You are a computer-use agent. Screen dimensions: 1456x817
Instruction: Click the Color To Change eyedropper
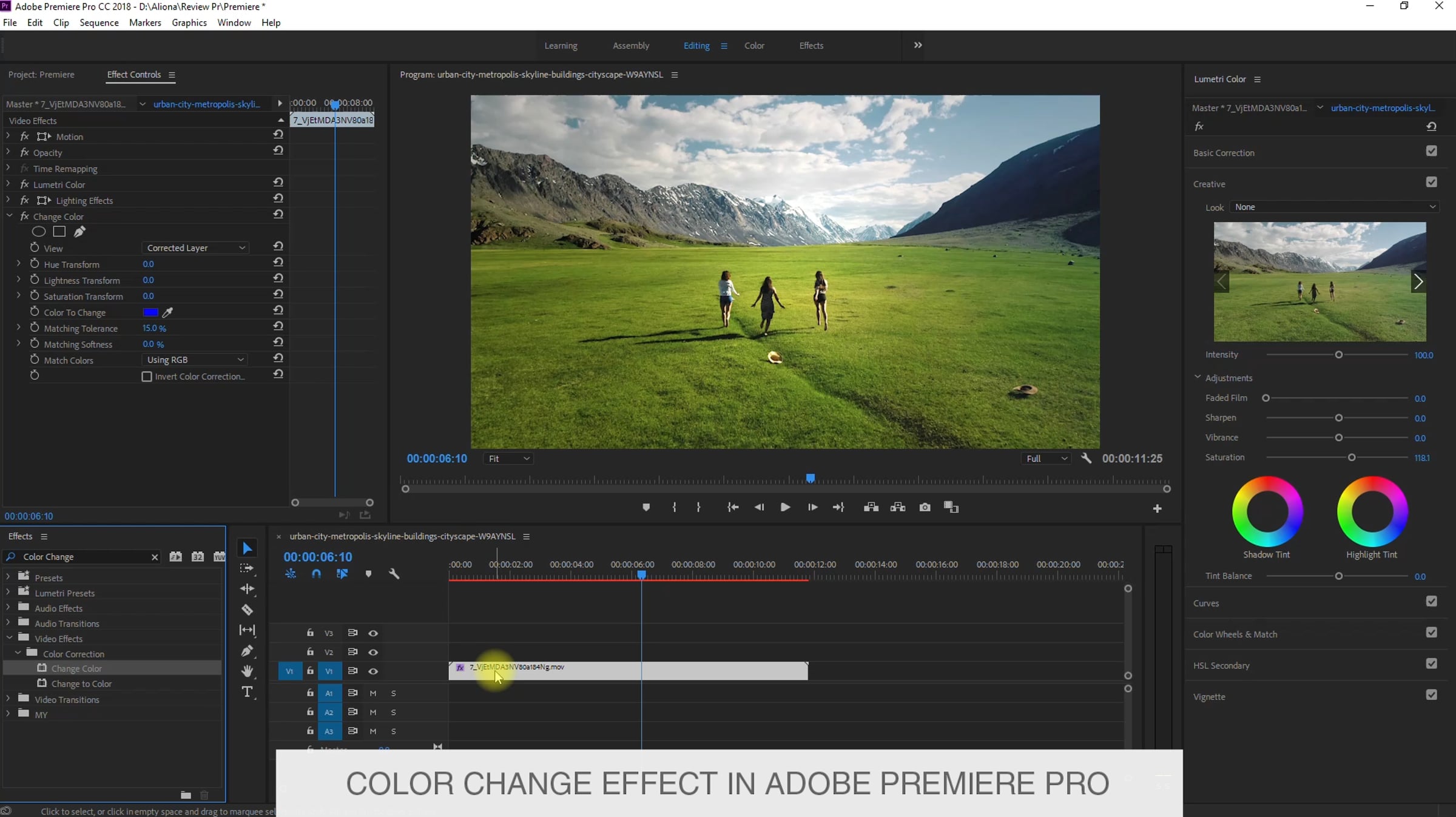pyautogui.click(x=168, y=312)
